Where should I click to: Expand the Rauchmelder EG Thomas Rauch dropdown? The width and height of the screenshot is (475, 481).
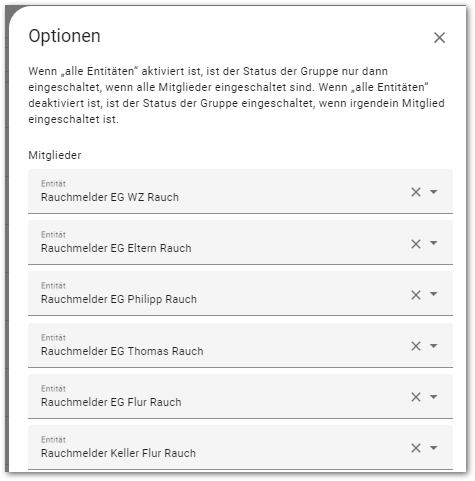[433, 346]
